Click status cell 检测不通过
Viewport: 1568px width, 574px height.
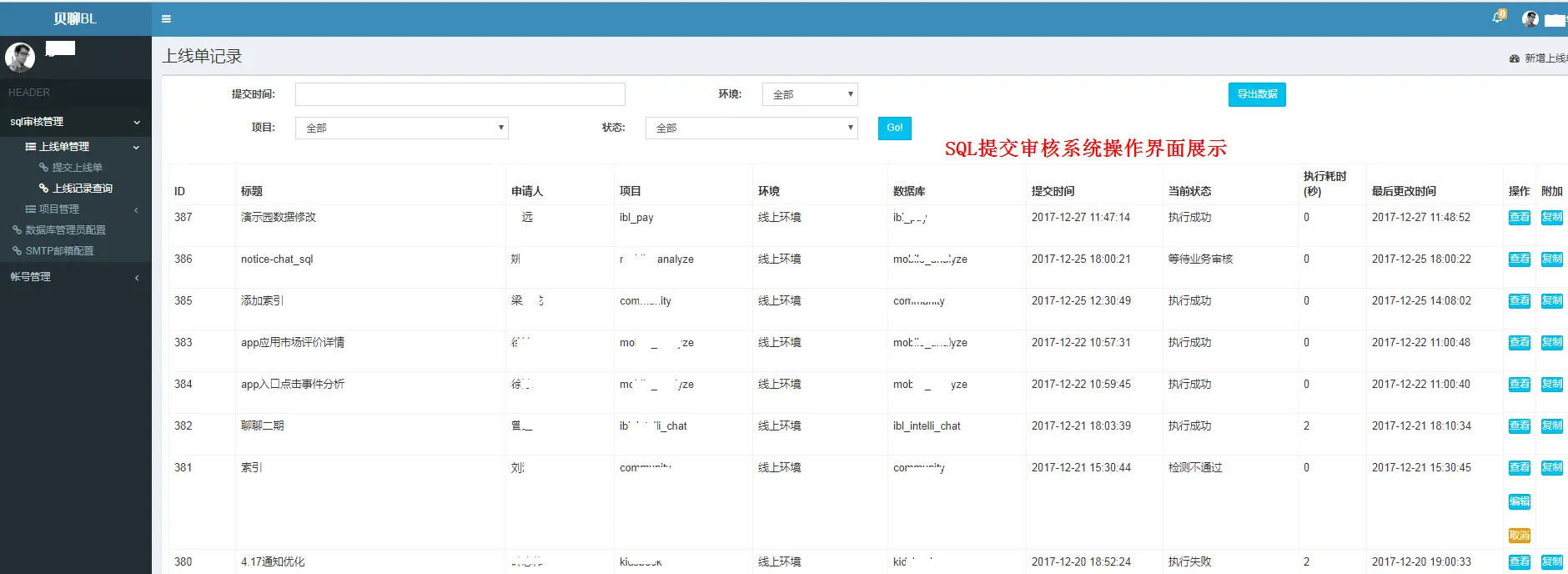click(1195, 467)
